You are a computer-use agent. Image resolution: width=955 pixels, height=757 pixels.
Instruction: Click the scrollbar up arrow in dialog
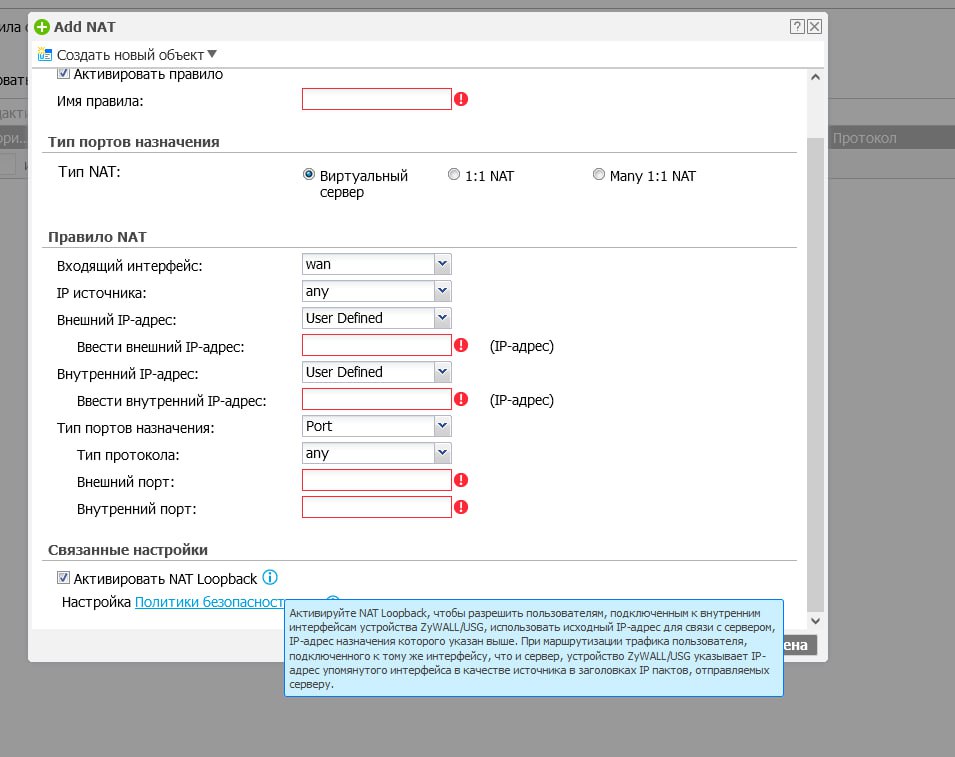coord(816,77)
